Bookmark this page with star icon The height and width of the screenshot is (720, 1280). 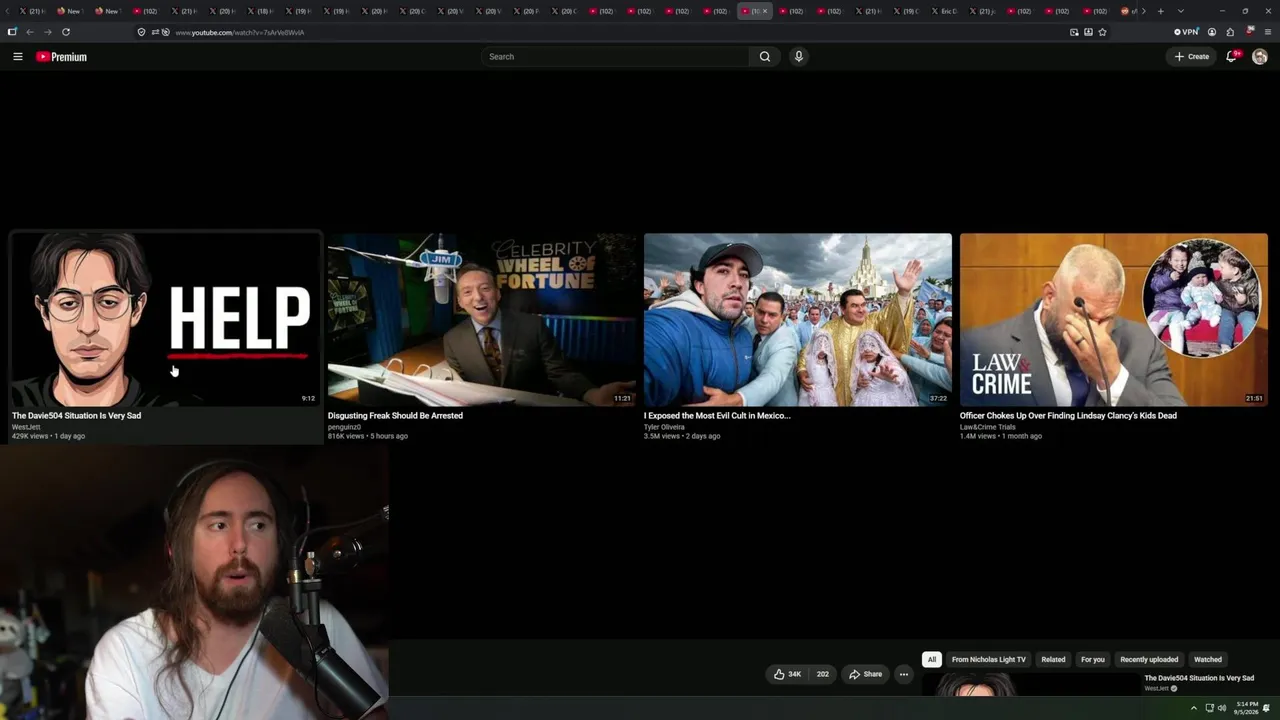(1102, 32)
